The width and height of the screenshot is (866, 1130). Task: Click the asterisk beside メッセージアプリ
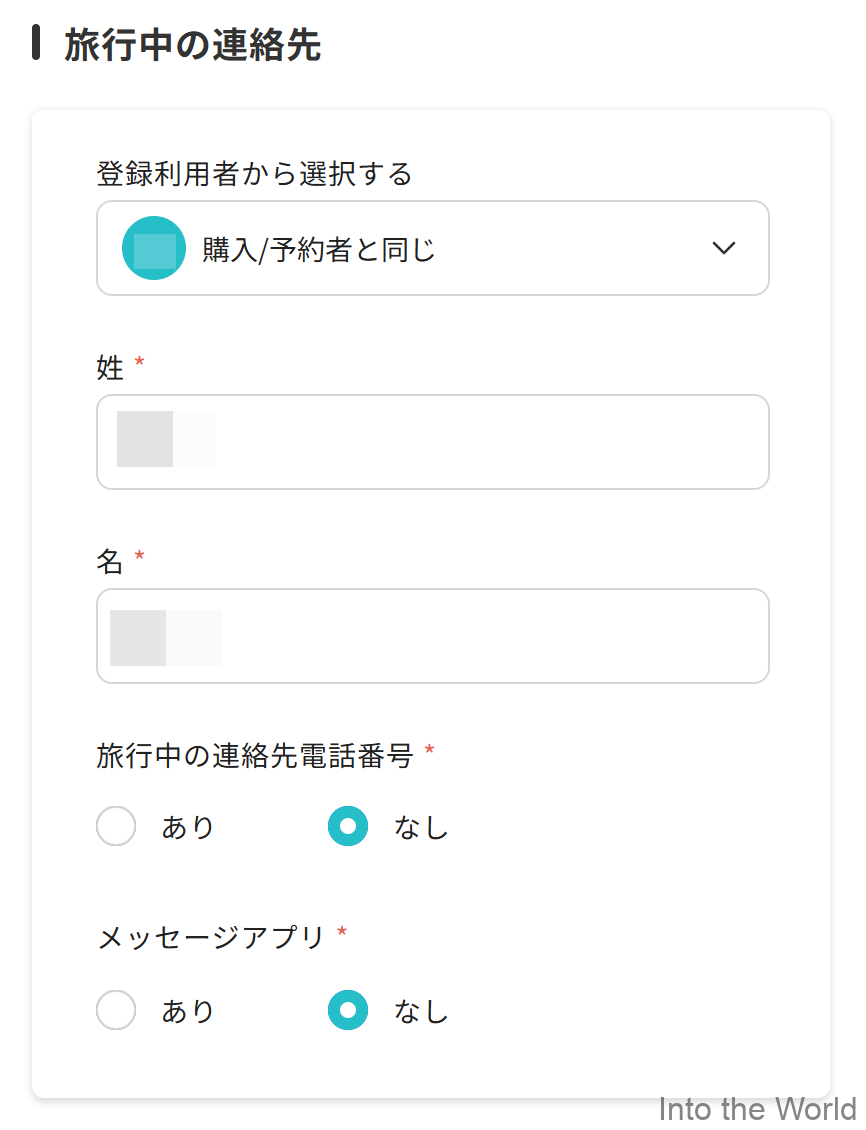(x=342, y=932)
